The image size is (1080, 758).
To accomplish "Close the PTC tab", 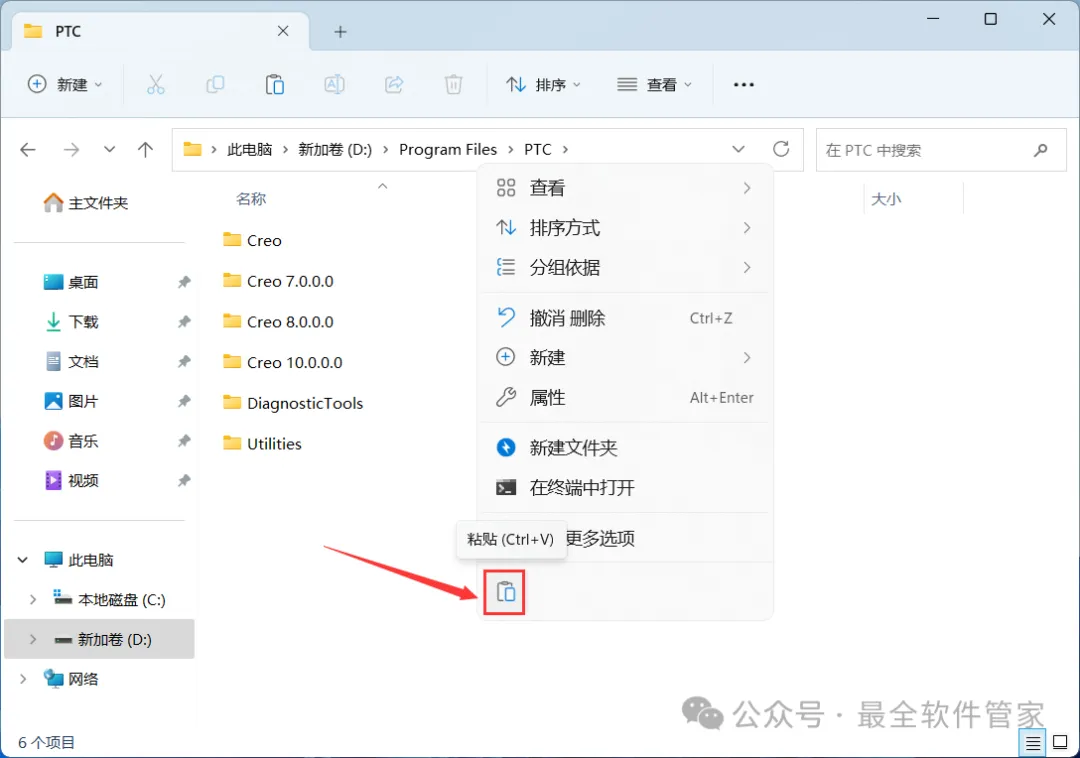I will [x=283, y=31].
